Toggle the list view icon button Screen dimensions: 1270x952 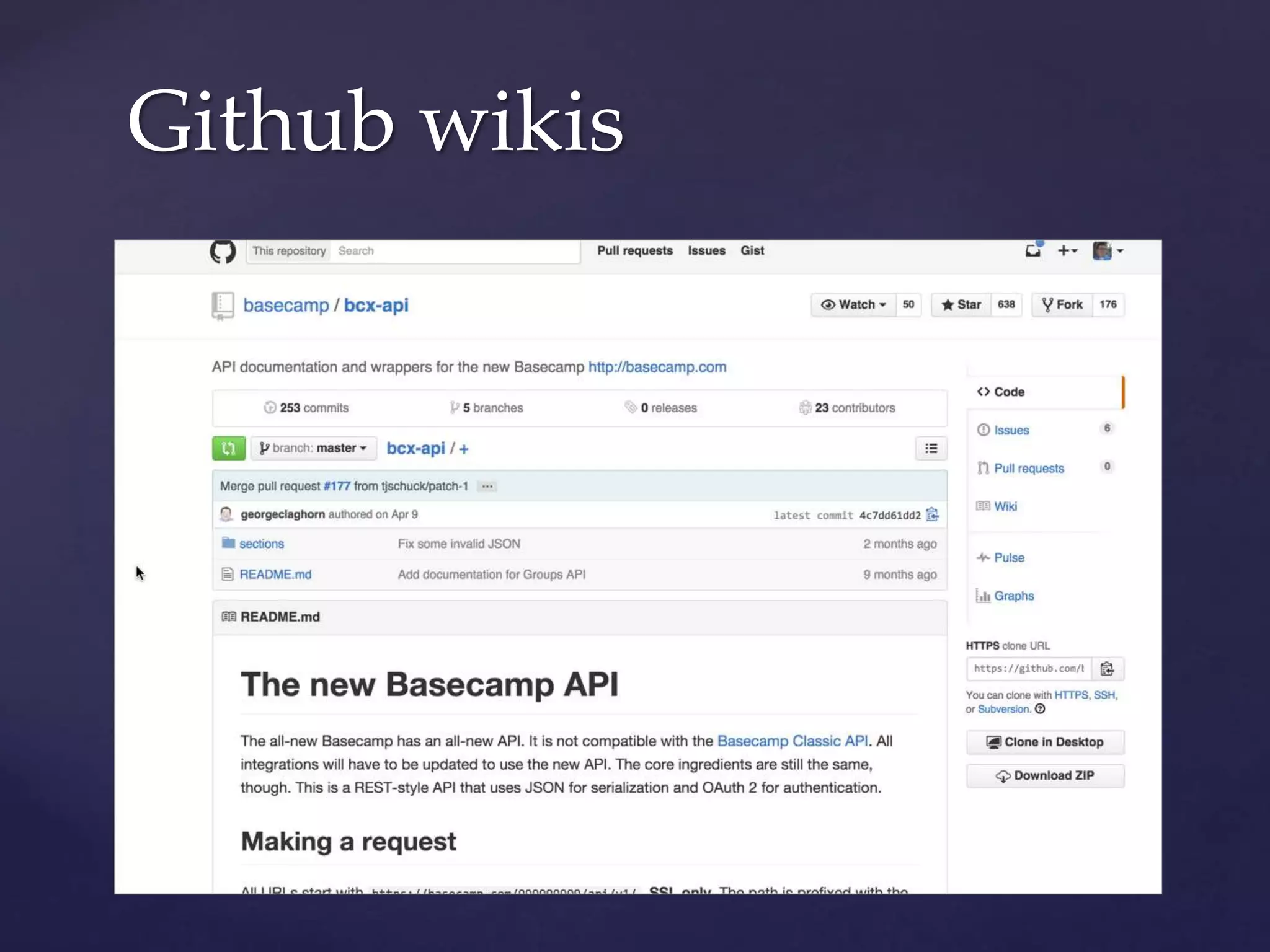(931, 448)
